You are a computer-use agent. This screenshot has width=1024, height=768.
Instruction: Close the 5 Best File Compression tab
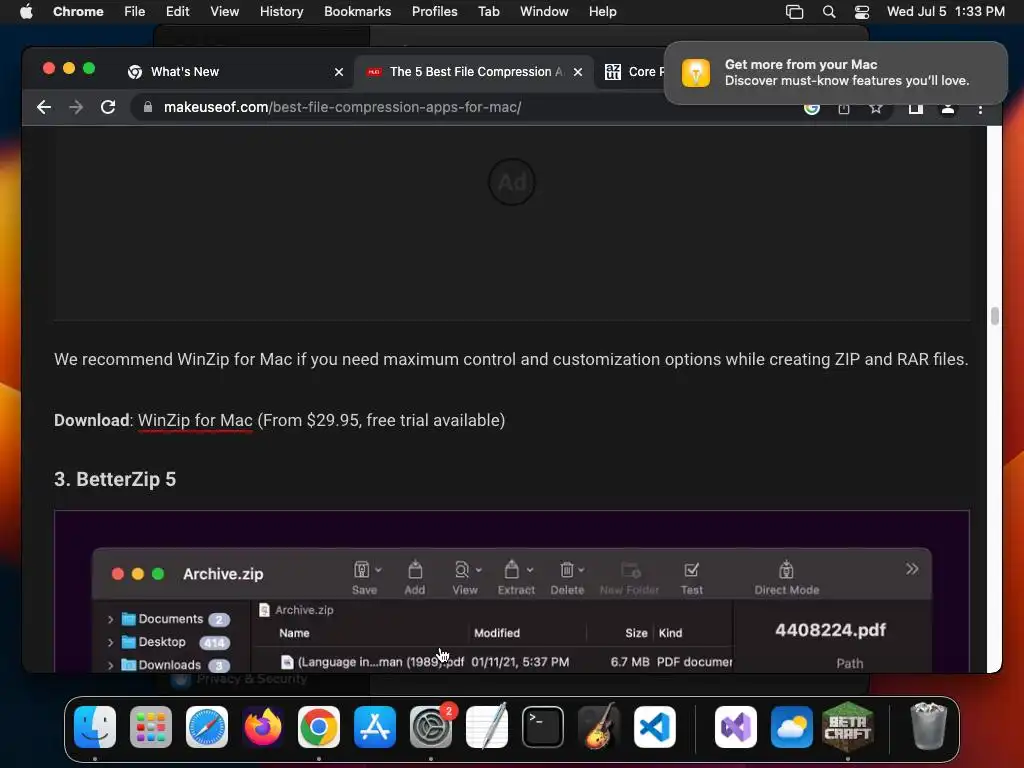tap(578, 72)
